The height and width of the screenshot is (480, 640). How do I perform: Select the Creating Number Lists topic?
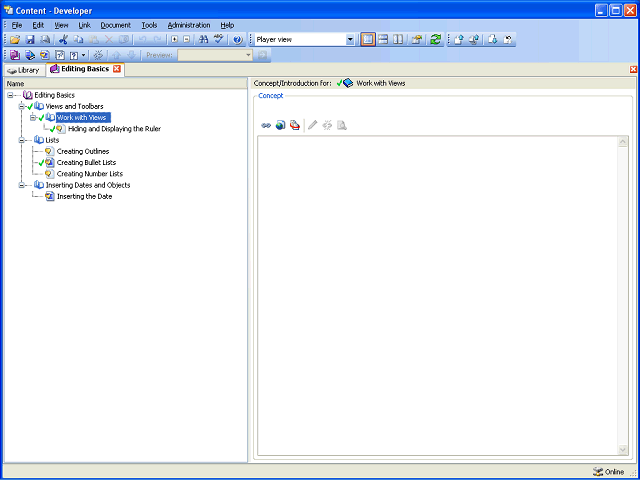[x=90, y=174]
